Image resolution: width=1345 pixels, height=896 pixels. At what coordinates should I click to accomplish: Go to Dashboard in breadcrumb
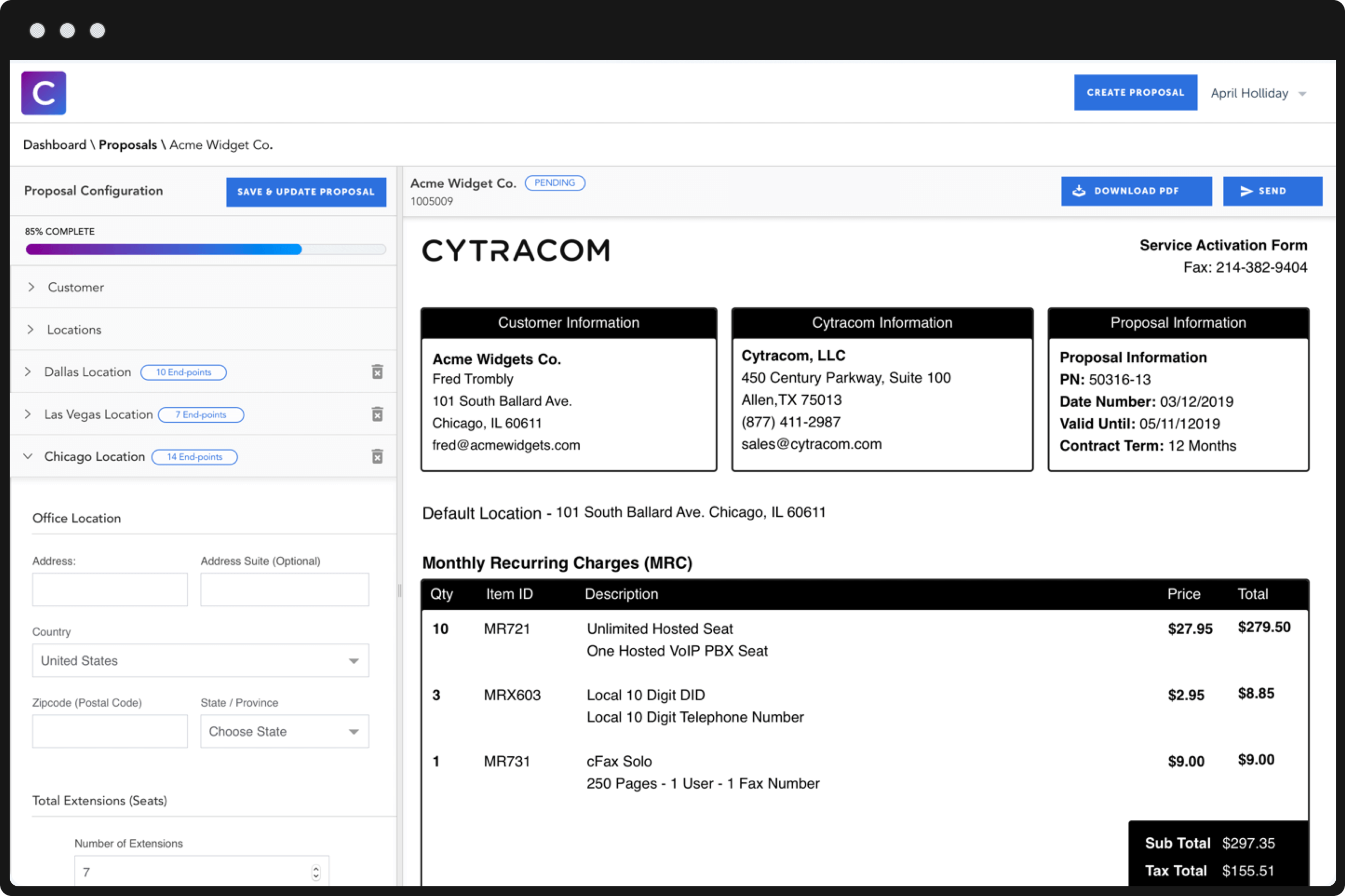(x=55, y=145)
